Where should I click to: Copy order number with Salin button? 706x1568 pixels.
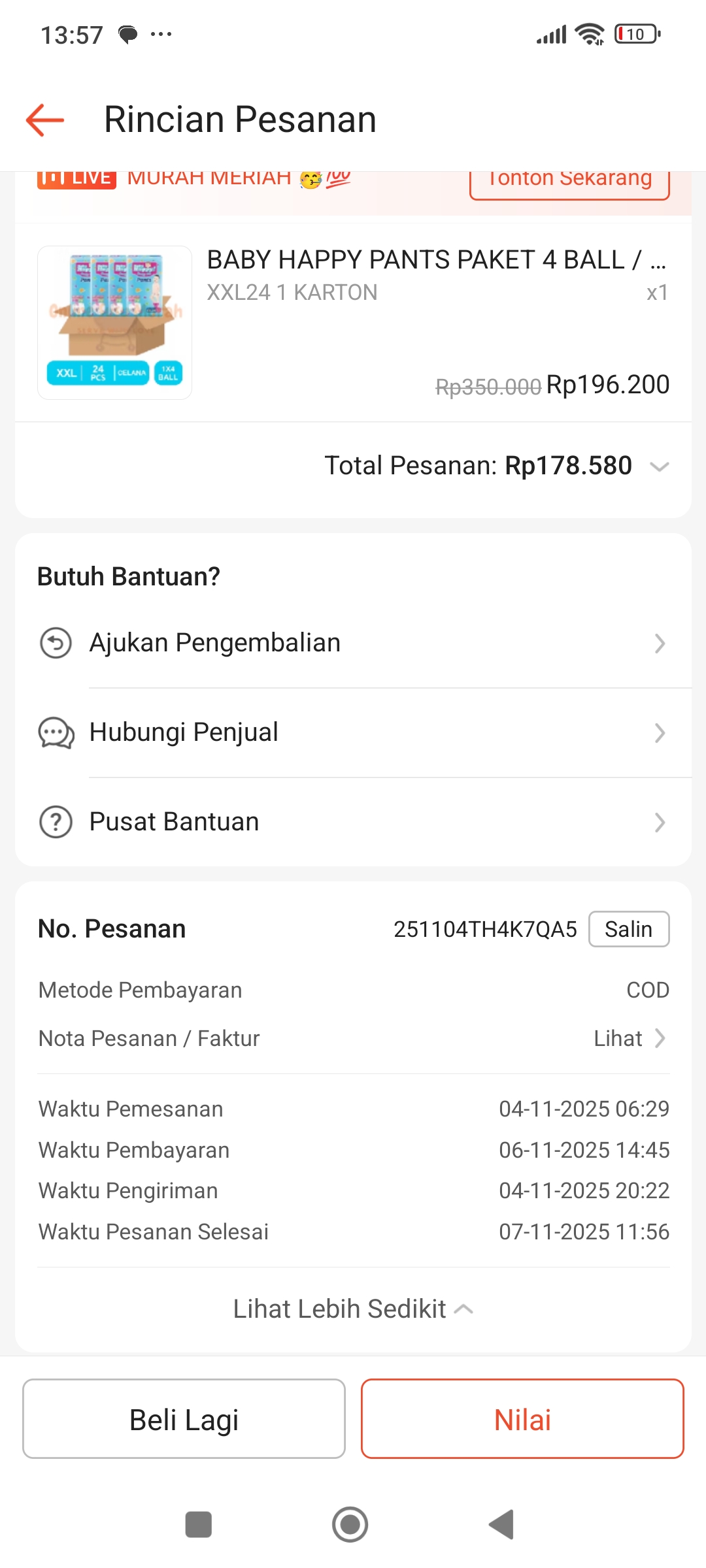628,929
